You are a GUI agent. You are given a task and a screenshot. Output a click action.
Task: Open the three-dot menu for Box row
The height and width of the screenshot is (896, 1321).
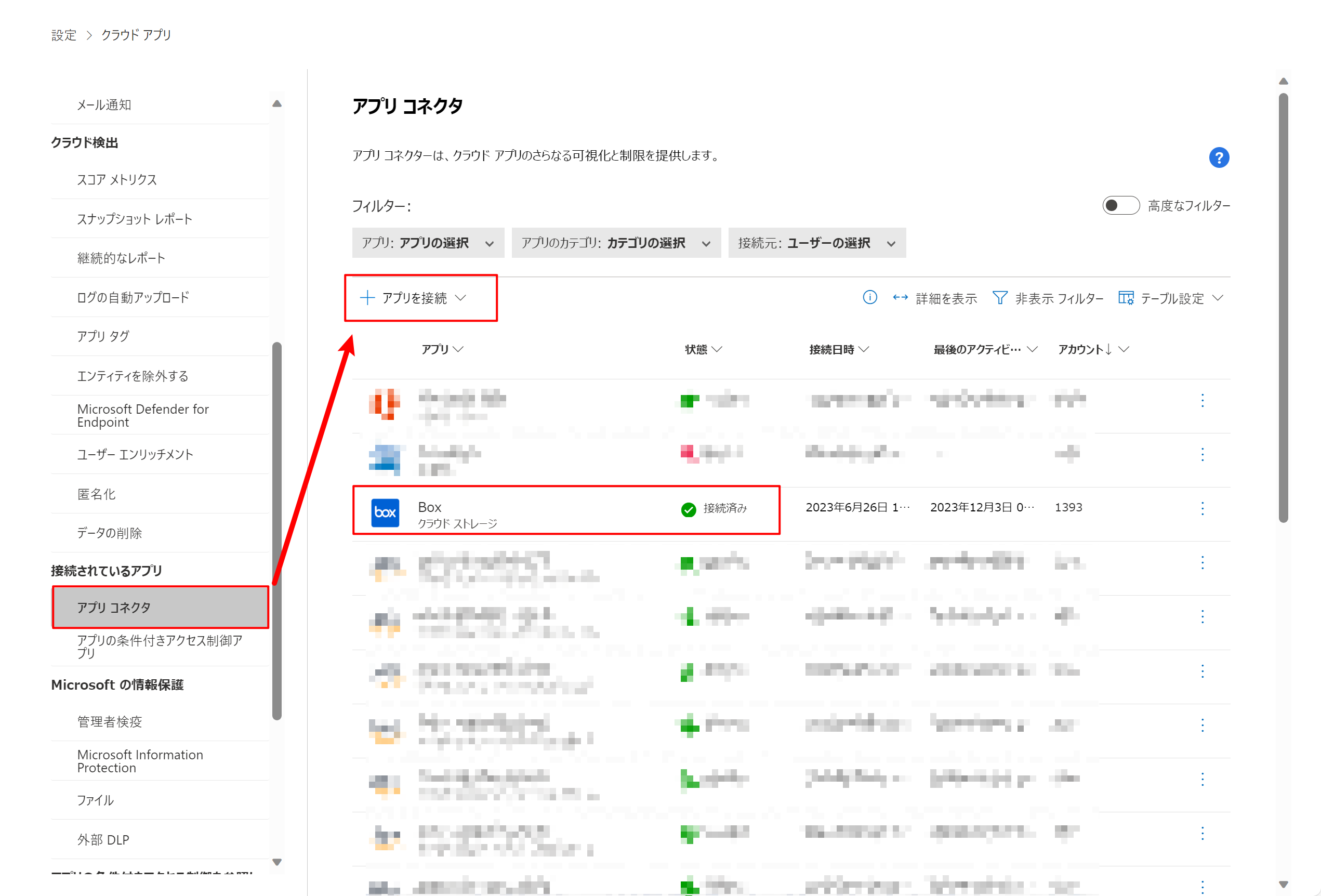pos(1201,508)
